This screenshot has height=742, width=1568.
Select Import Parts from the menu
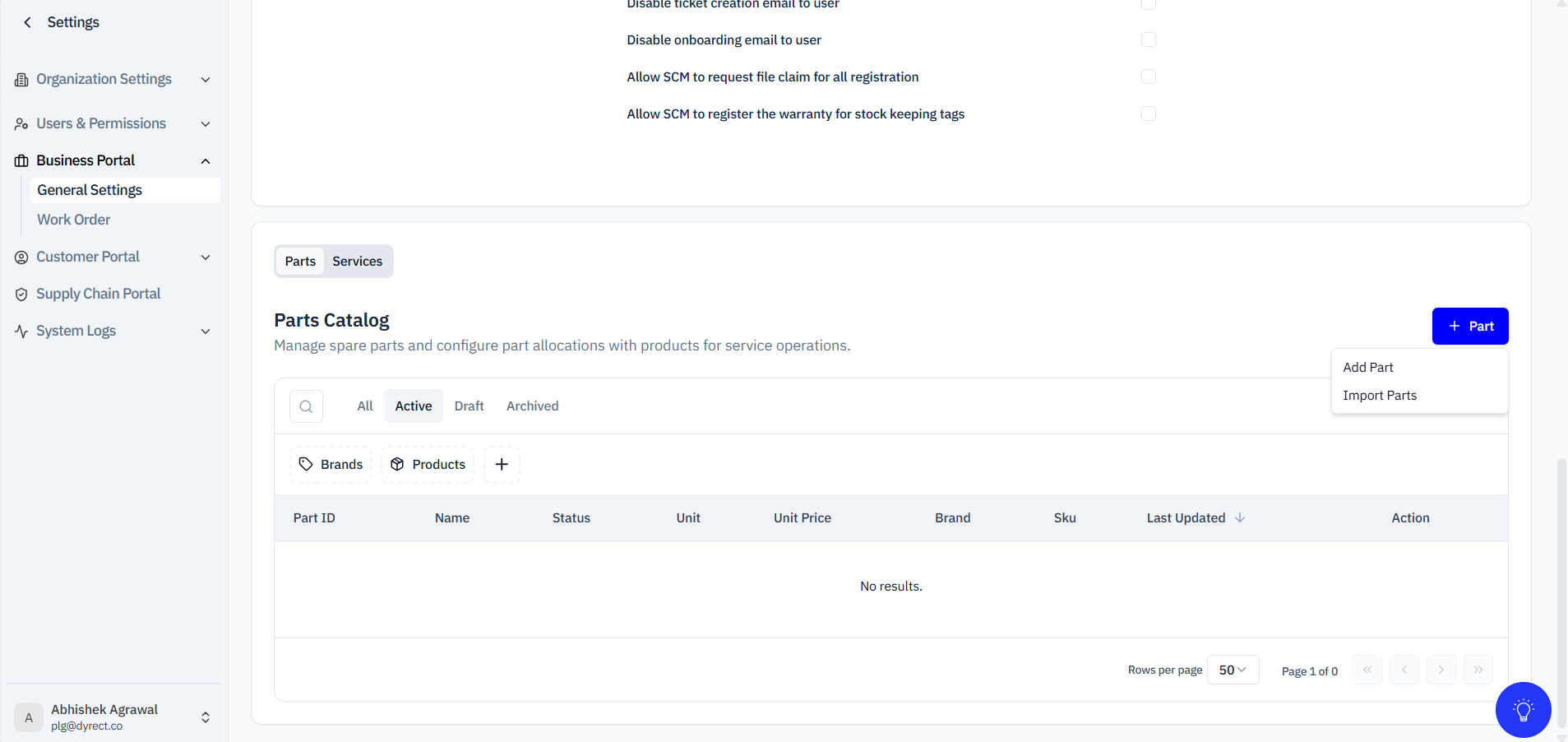pos(1380,396)
